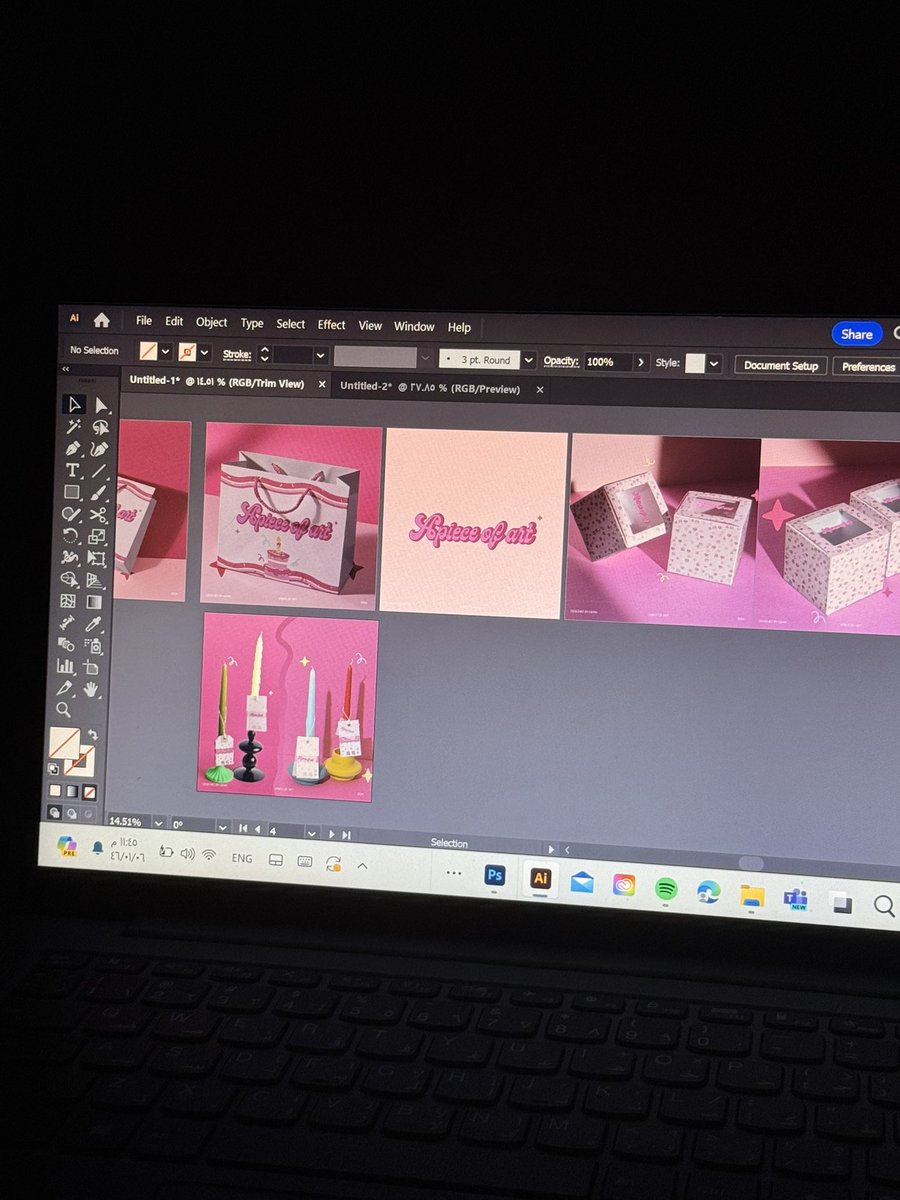The image size is (900, 1200).
Task: Select the Zoom magnifier tool
Action: coord(64,709)
